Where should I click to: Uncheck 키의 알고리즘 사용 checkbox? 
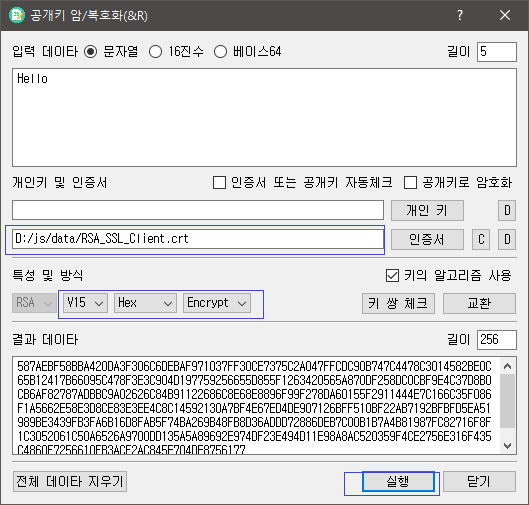[392, 275]
